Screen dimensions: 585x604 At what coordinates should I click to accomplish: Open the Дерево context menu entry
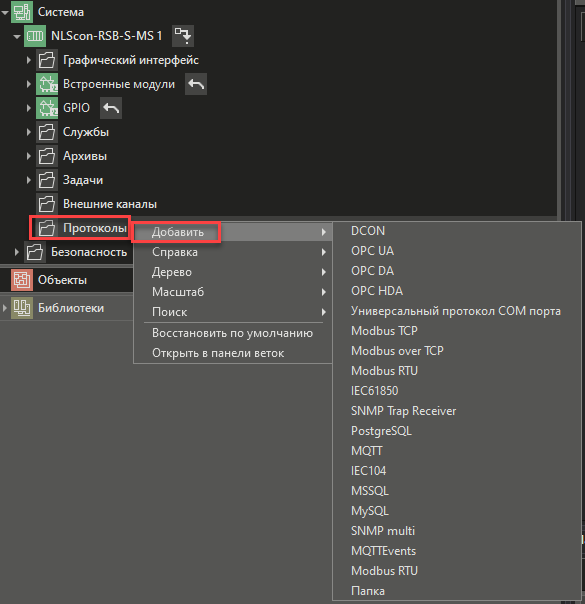(233, 272)
